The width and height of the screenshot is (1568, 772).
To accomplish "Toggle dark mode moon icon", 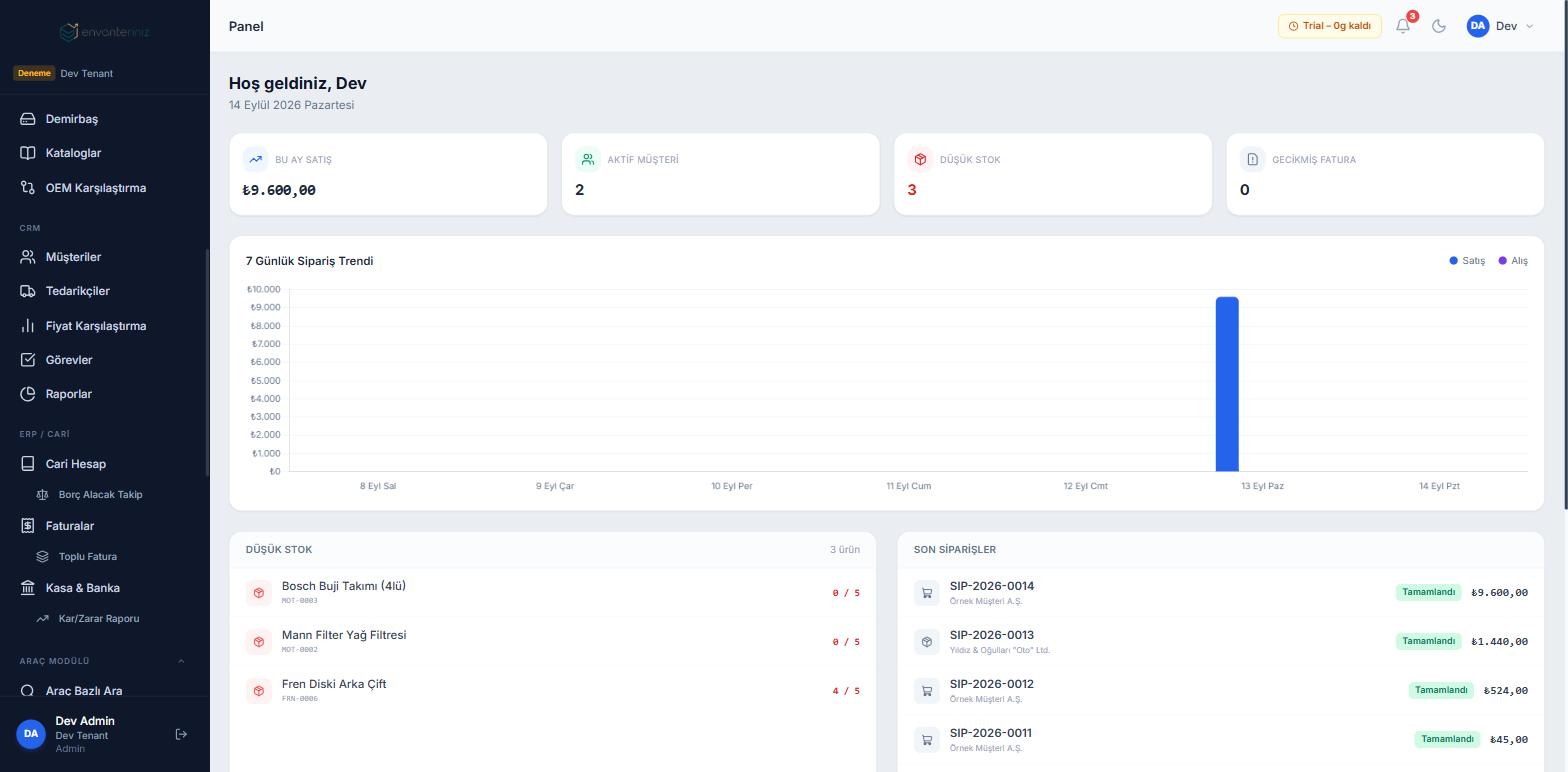I will 1439,26.
